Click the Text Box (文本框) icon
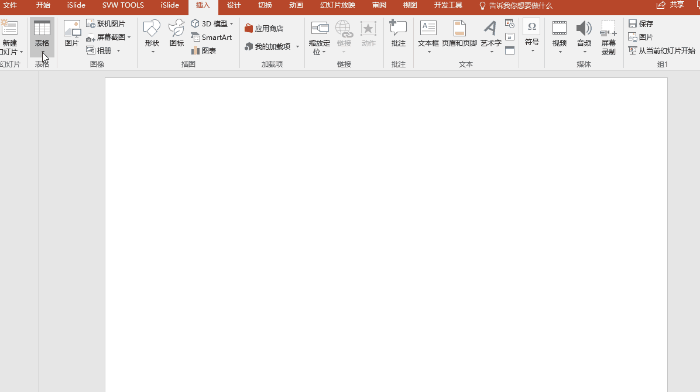This screenshot has height=392, width=700. coord(428,28)
